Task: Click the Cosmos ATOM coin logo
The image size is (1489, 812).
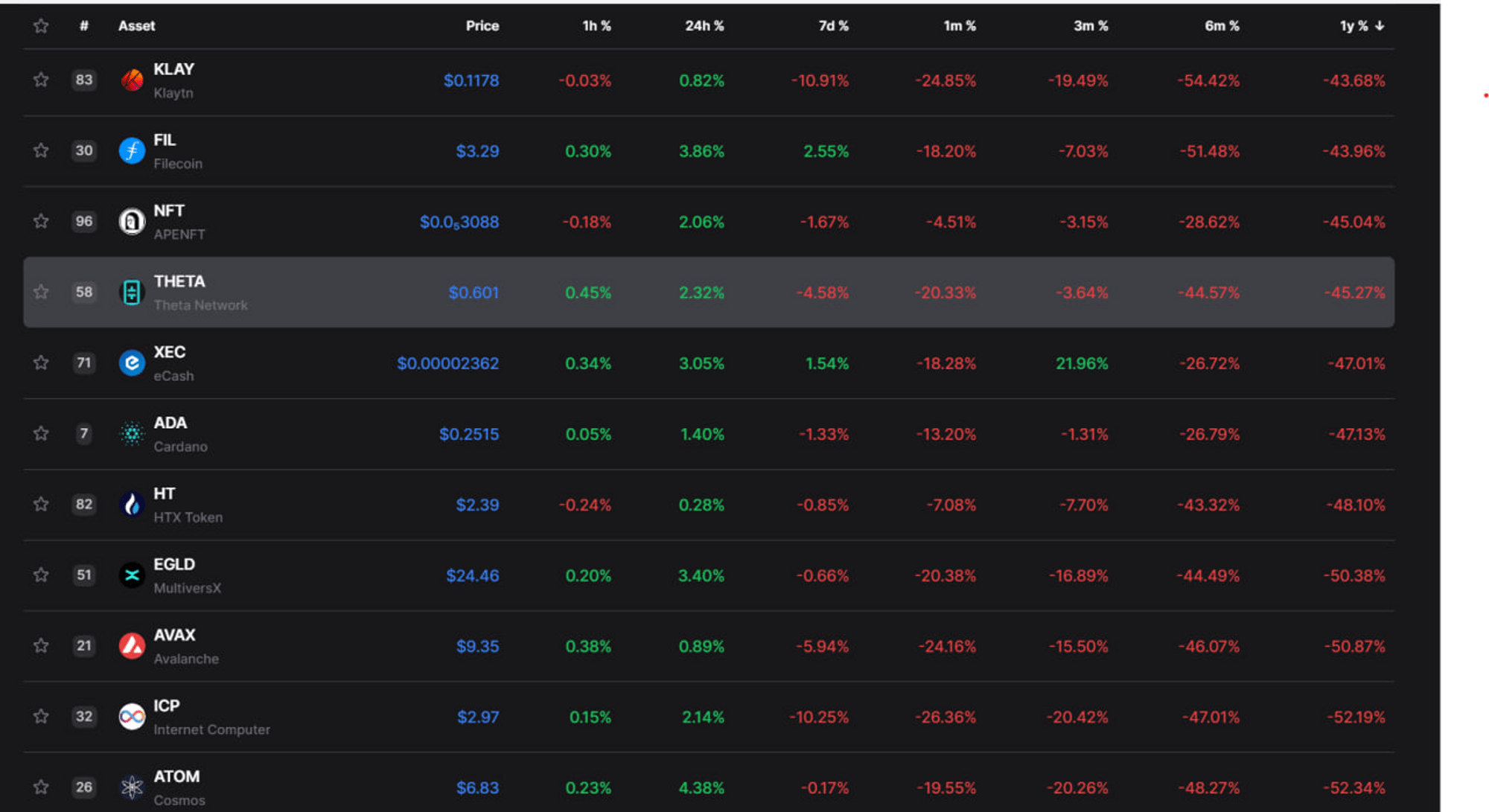Action: tap(132, 787)
